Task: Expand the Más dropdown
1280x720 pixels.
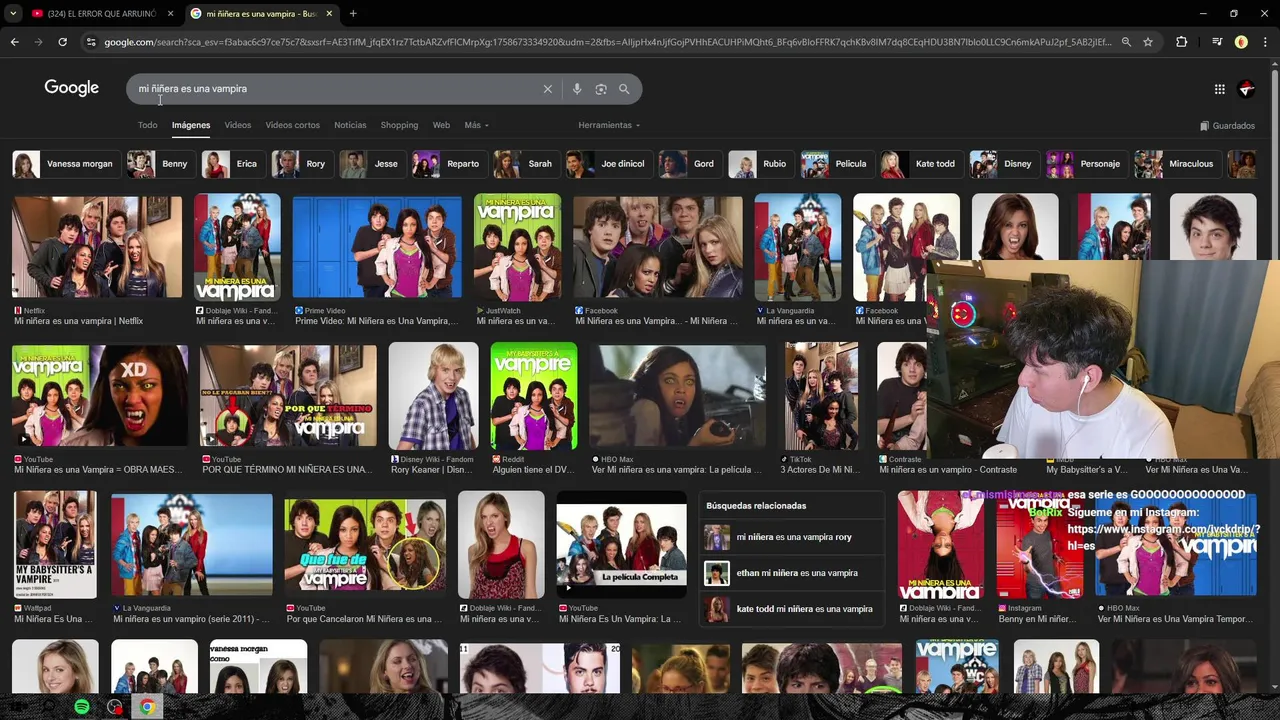Action: pyautogui.click(x=476, y=125)
